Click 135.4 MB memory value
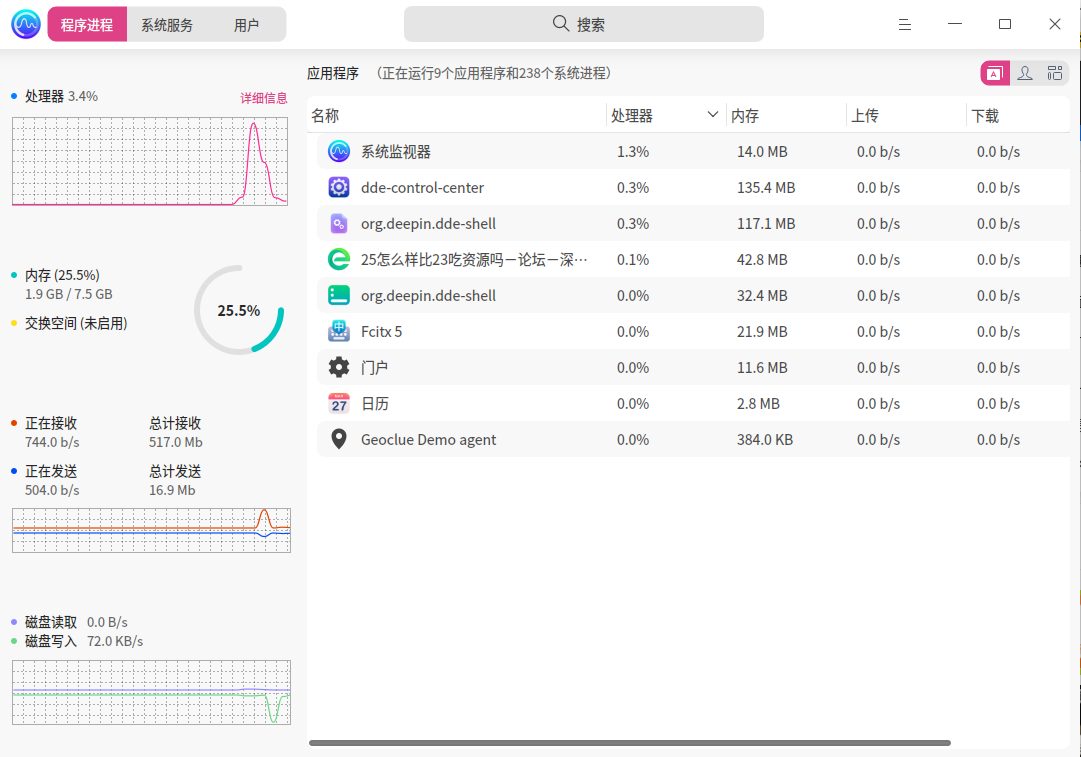1081x757 pixels. [766, 188]
